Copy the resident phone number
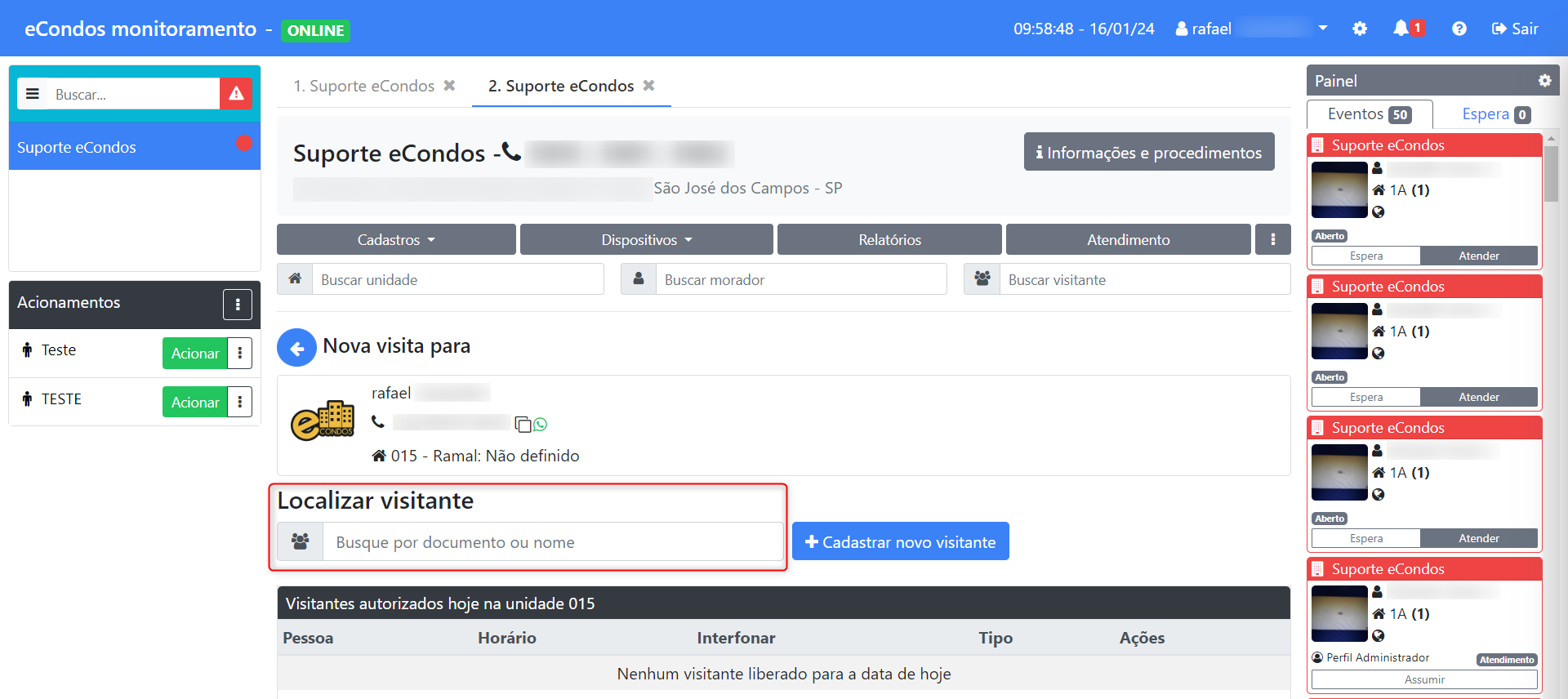This screenshot has width=1568, height=699. tap(523, 424)
